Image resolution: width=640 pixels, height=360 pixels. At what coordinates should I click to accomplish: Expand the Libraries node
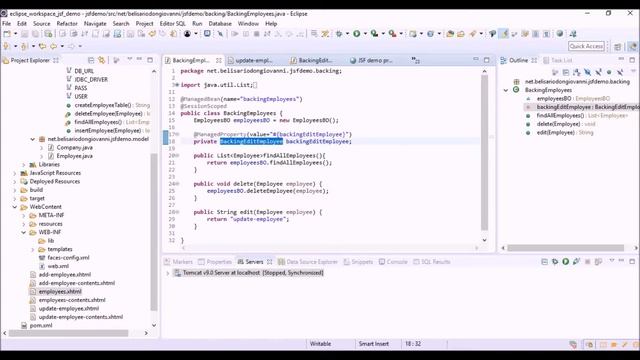(x=24, y=164)
